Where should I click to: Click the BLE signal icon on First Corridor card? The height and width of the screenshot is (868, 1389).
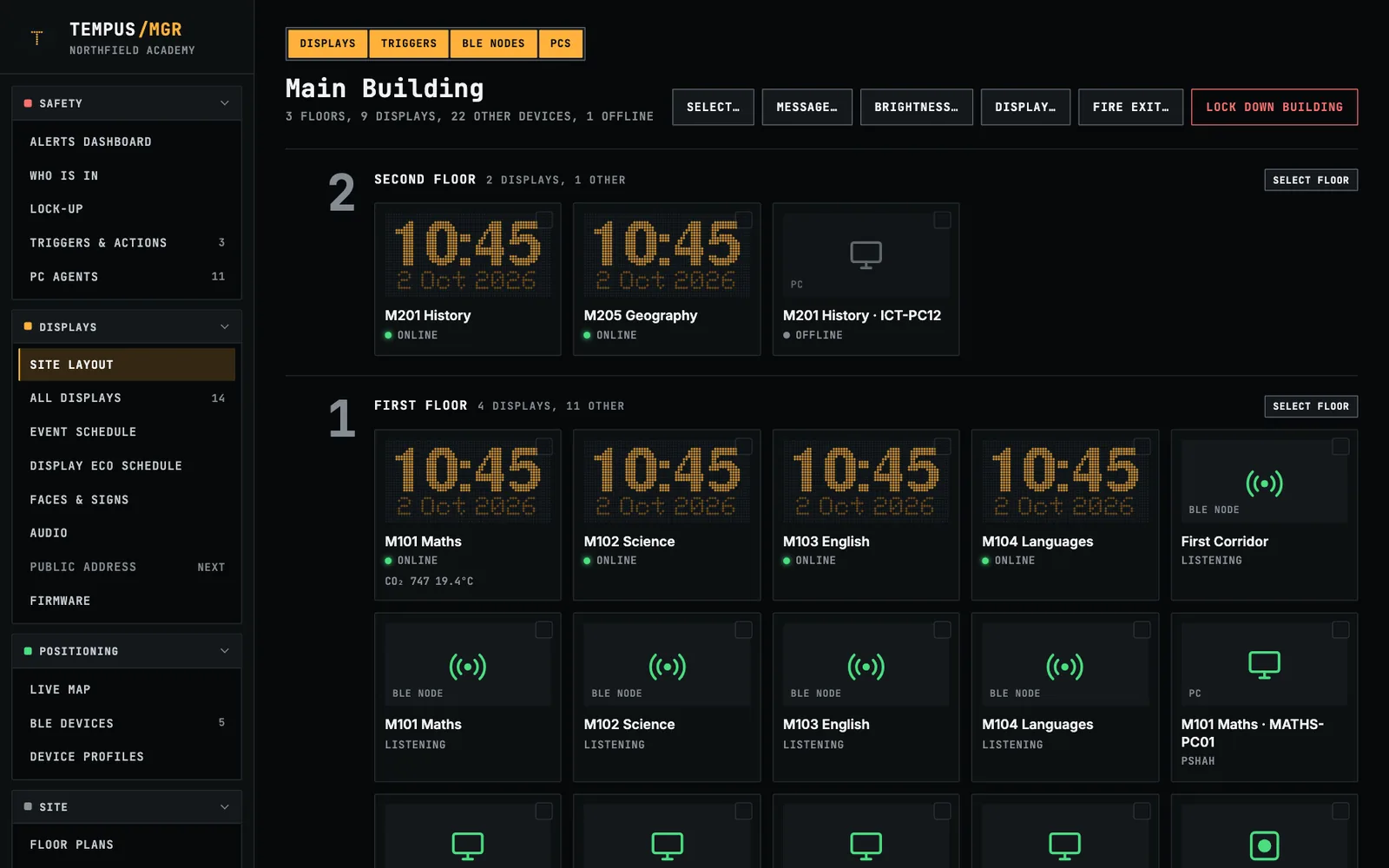pyautogui.click(x=1264, y=483)
